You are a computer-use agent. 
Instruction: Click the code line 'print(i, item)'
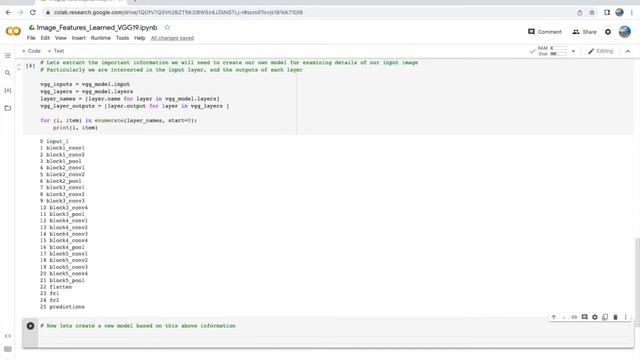[75, 128]
